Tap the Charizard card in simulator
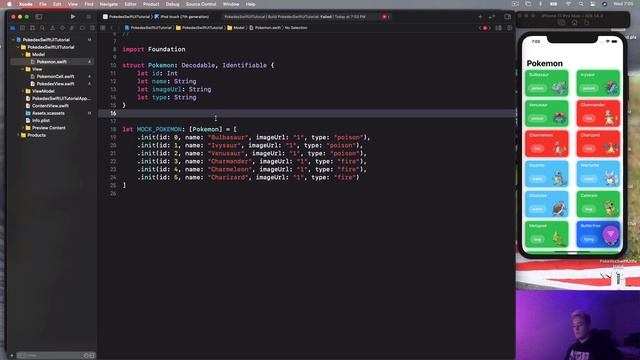 coord(598,144)
